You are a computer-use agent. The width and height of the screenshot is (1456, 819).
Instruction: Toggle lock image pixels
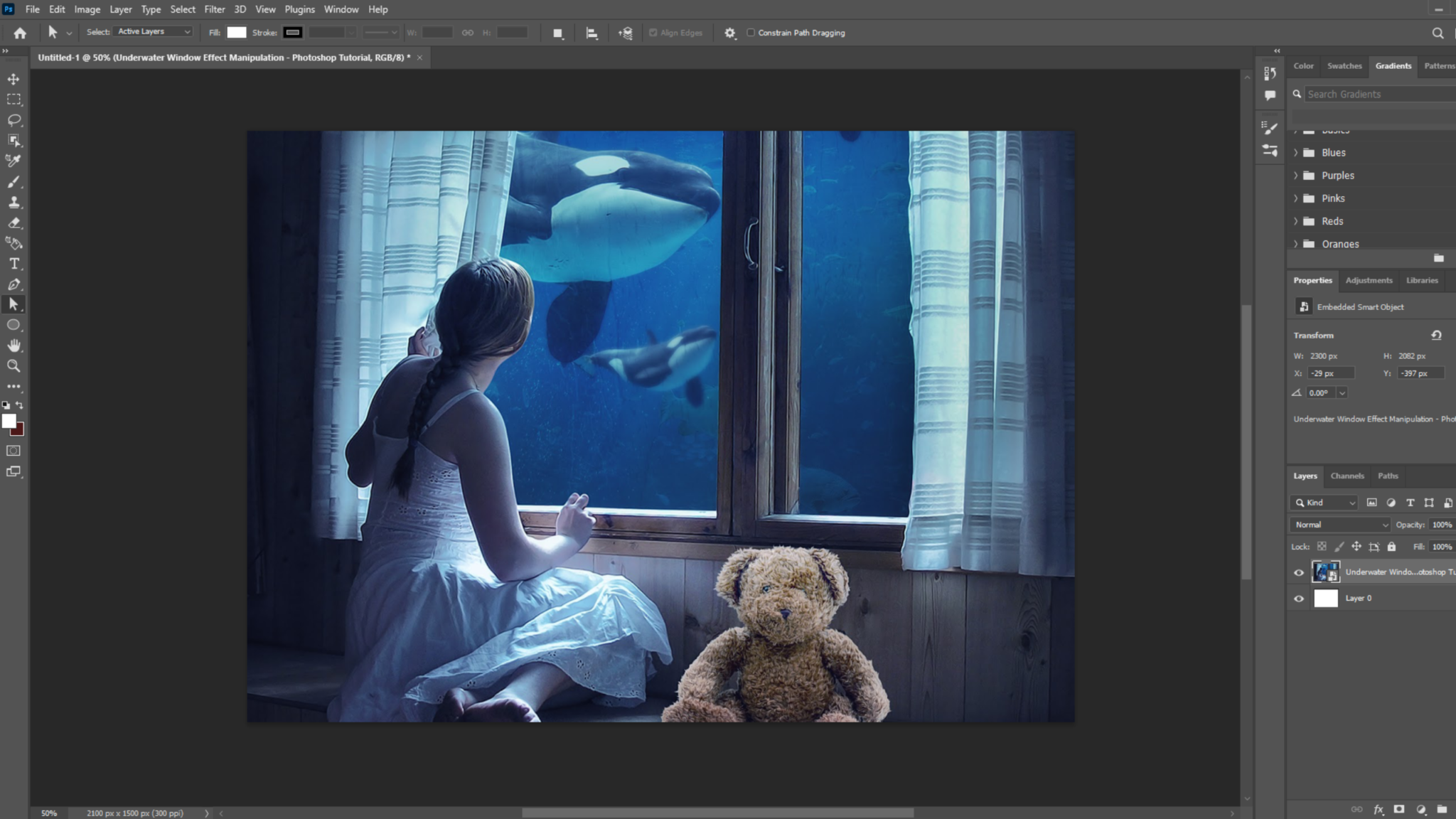coord(1339,547)
